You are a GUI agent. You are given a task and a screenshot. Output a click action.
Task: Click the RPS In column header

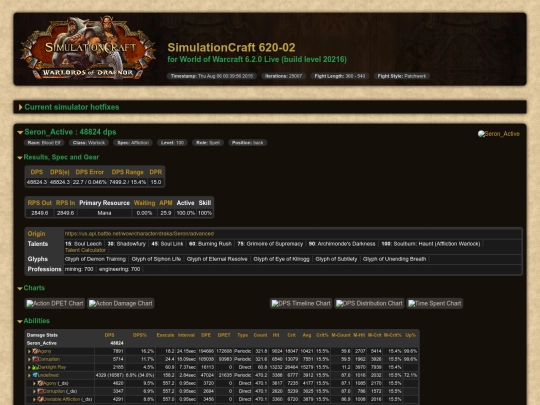[x=65, y=203]
